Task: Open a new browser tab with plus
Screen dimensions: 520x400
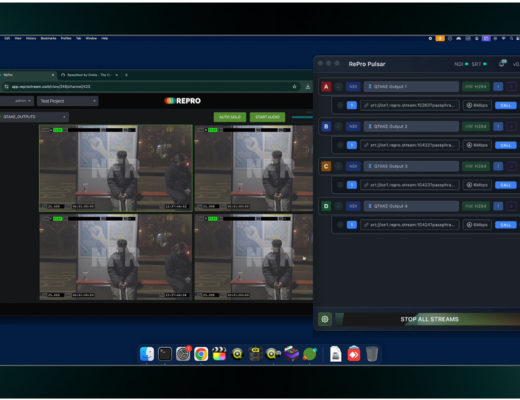Action: click(x=126, y=75)
